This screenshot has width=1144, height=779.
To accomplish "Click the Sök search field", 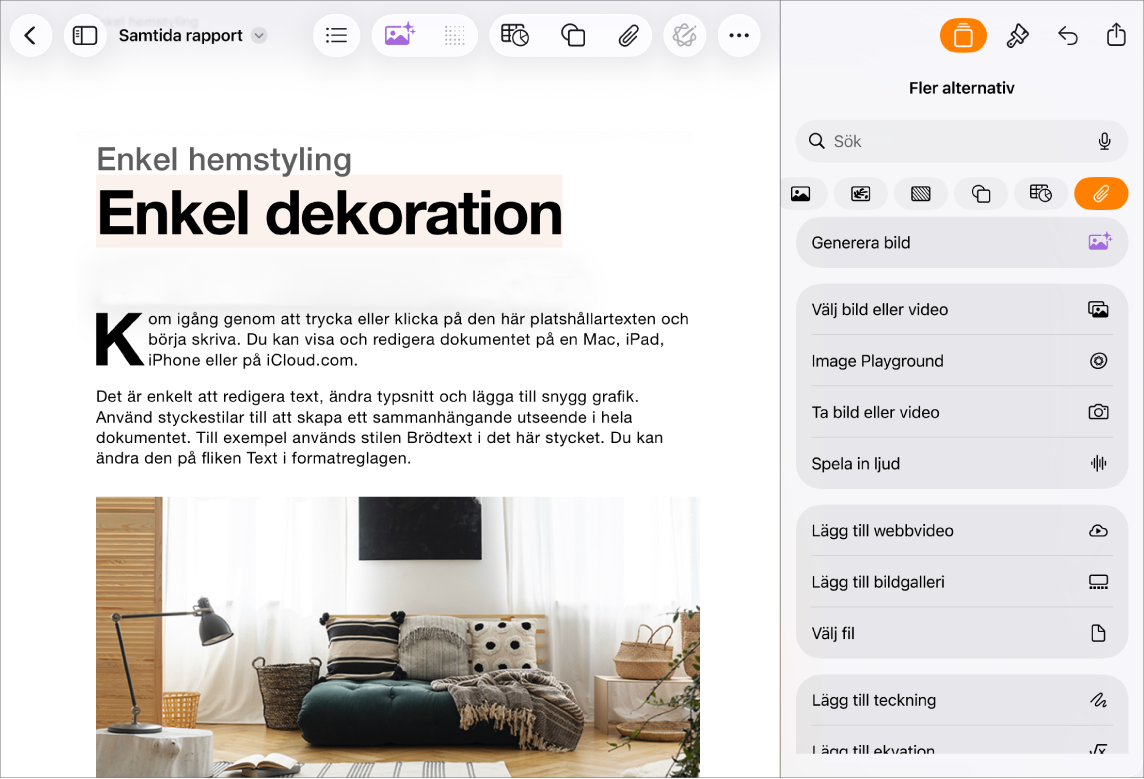I will coord(962,141).
